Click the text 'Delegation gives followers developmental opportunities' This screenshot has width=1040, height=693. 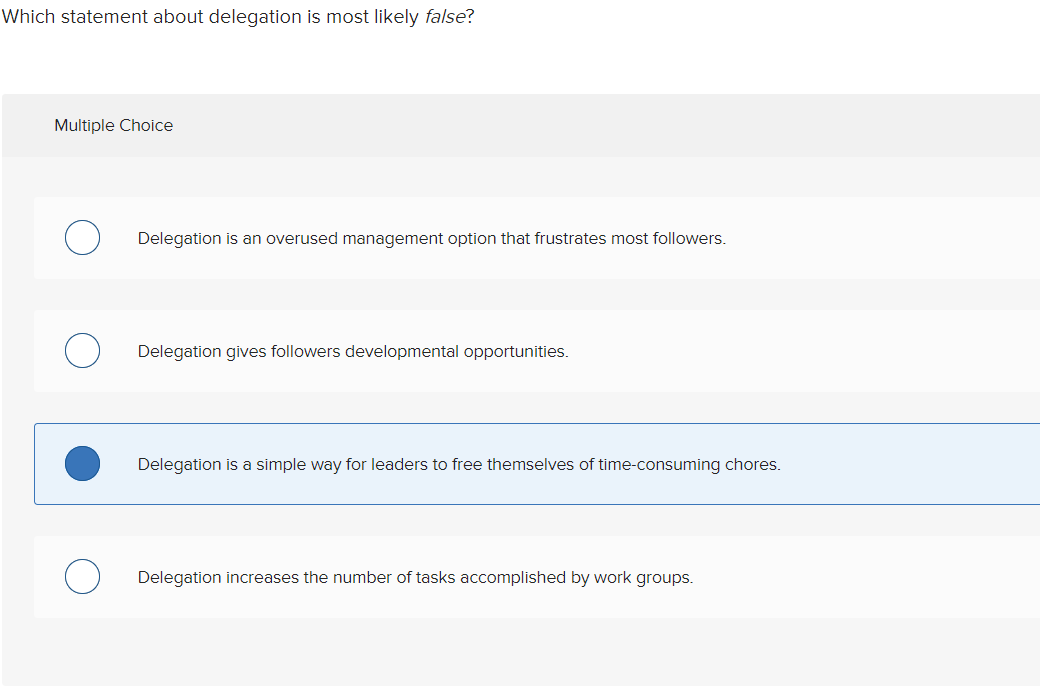(353, 351)
